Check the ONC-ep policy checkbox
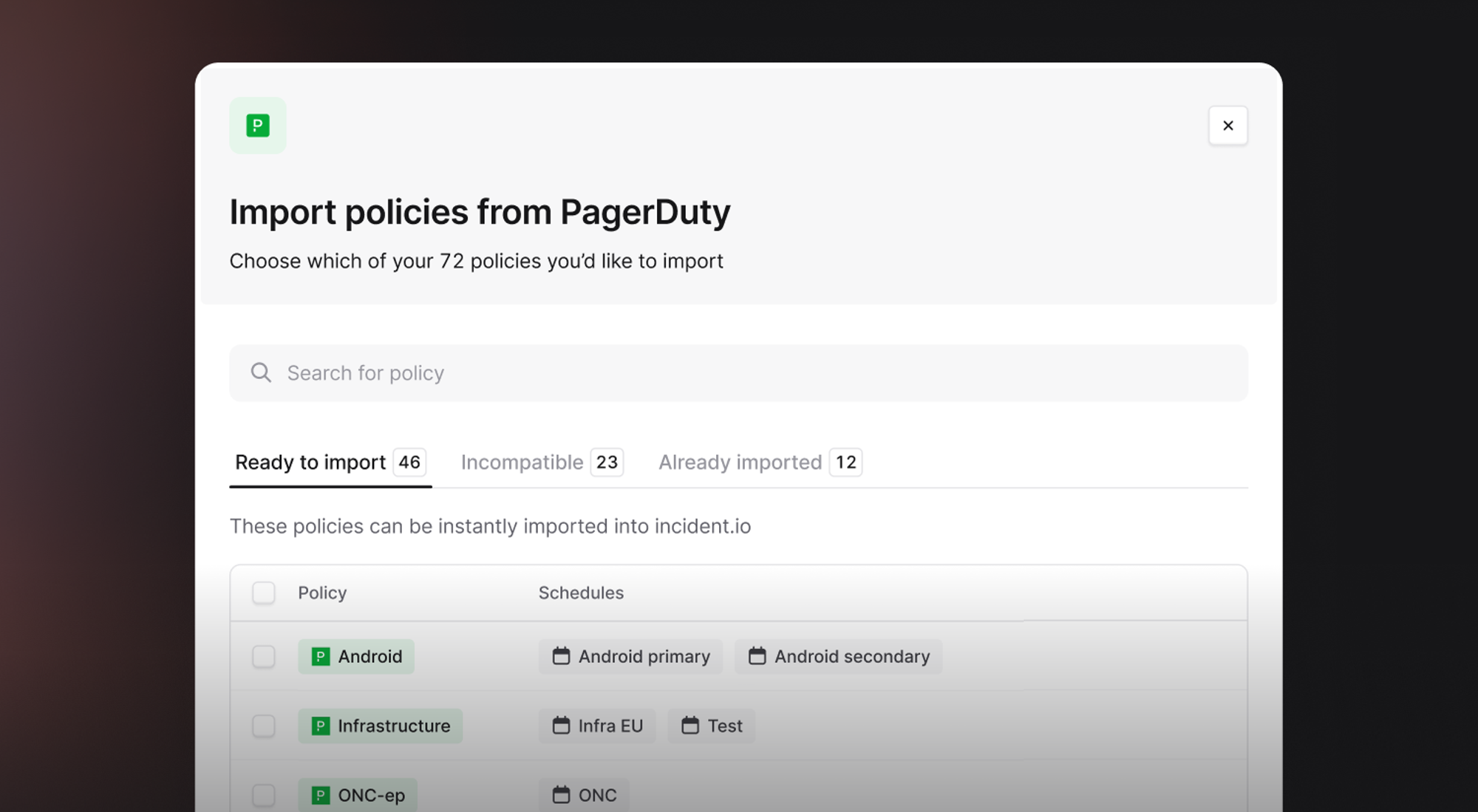Viewport: 1478px width, 812px height. pos(264,795)
